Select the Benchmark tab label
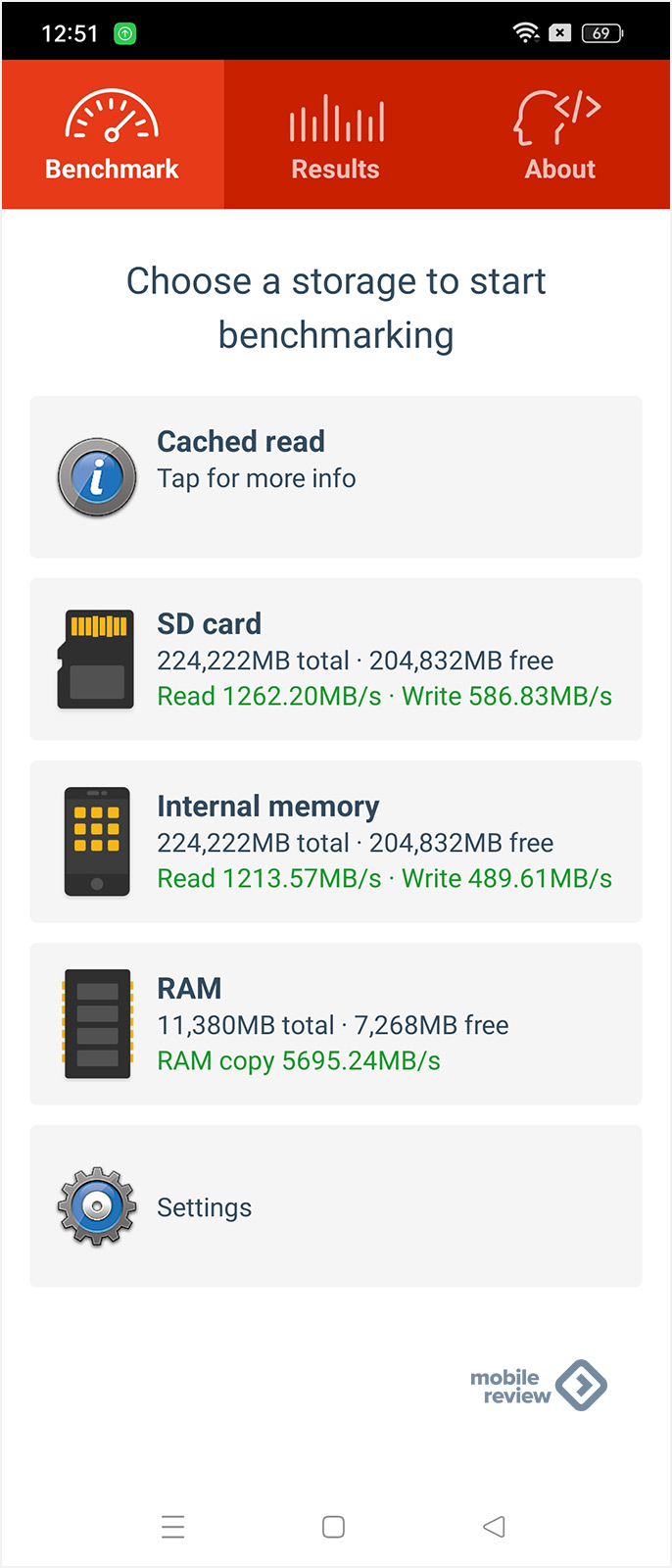The height and width of the screenshot is (1568, 672). (112, 169)
